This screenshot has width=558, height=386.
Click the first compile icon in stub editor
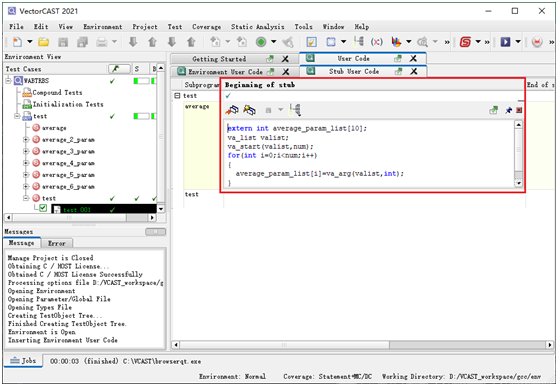(x=232, y=110)
